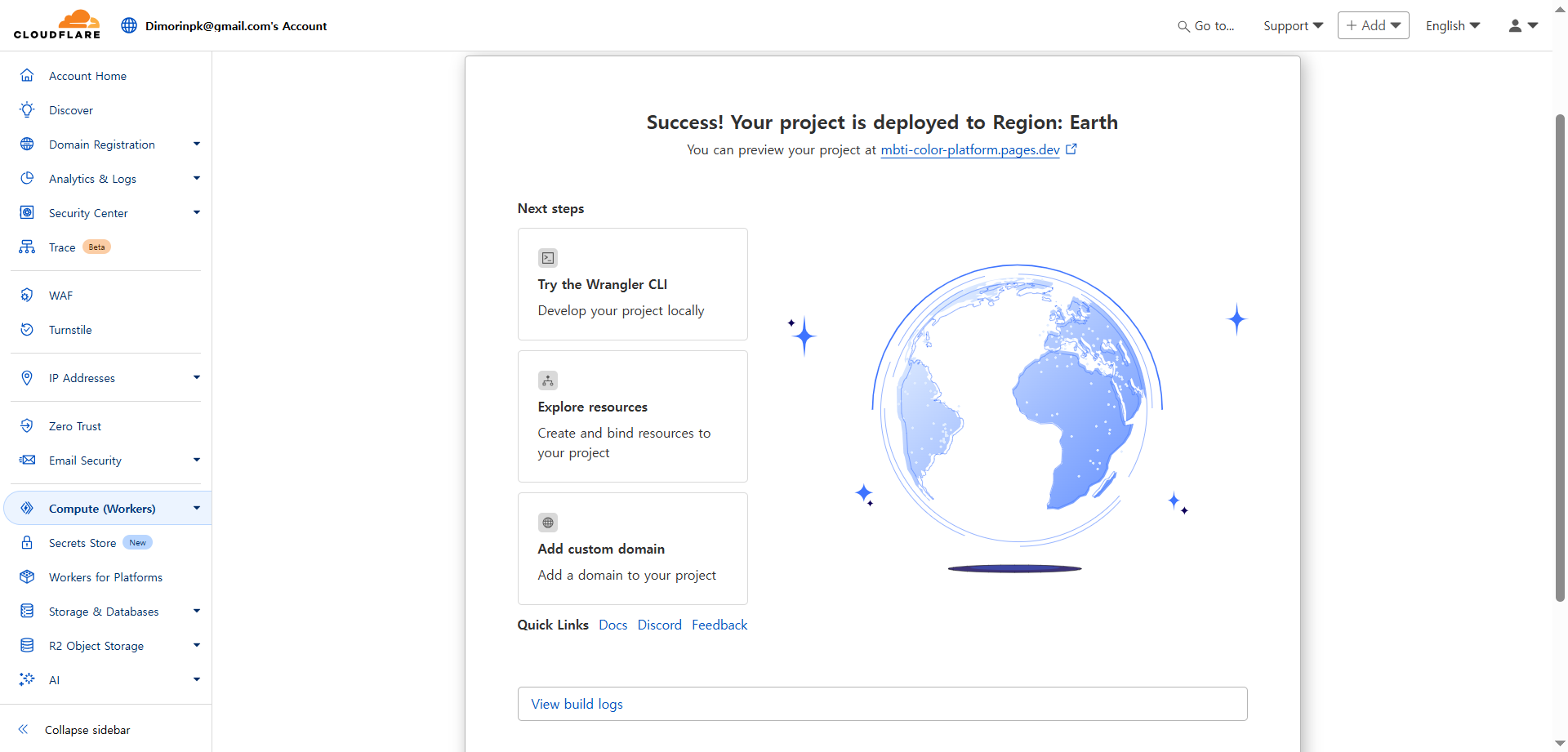Click the Analytics & Logs chart icon
The width and height of the screenshot is (1568, 752).
click(x=27, y=178)
